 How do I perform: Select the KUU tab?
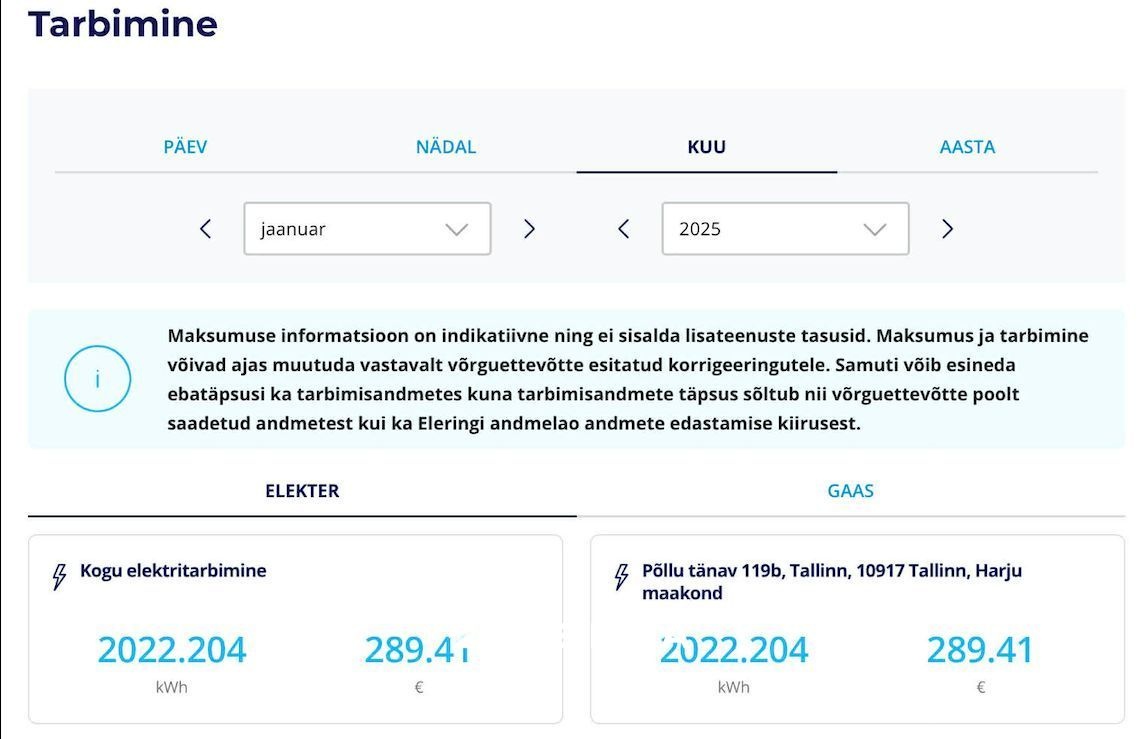pyautogui.click(x=705, y=146)
